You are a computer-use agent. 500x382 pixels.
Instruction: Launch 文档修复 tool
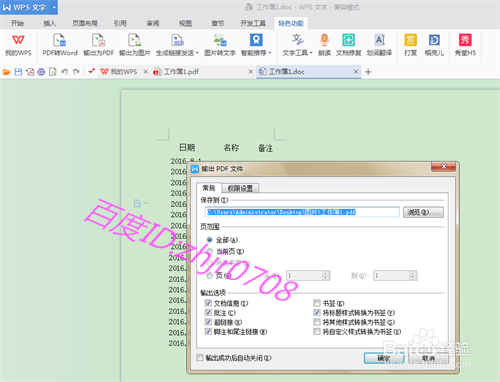tap(348, 45)
